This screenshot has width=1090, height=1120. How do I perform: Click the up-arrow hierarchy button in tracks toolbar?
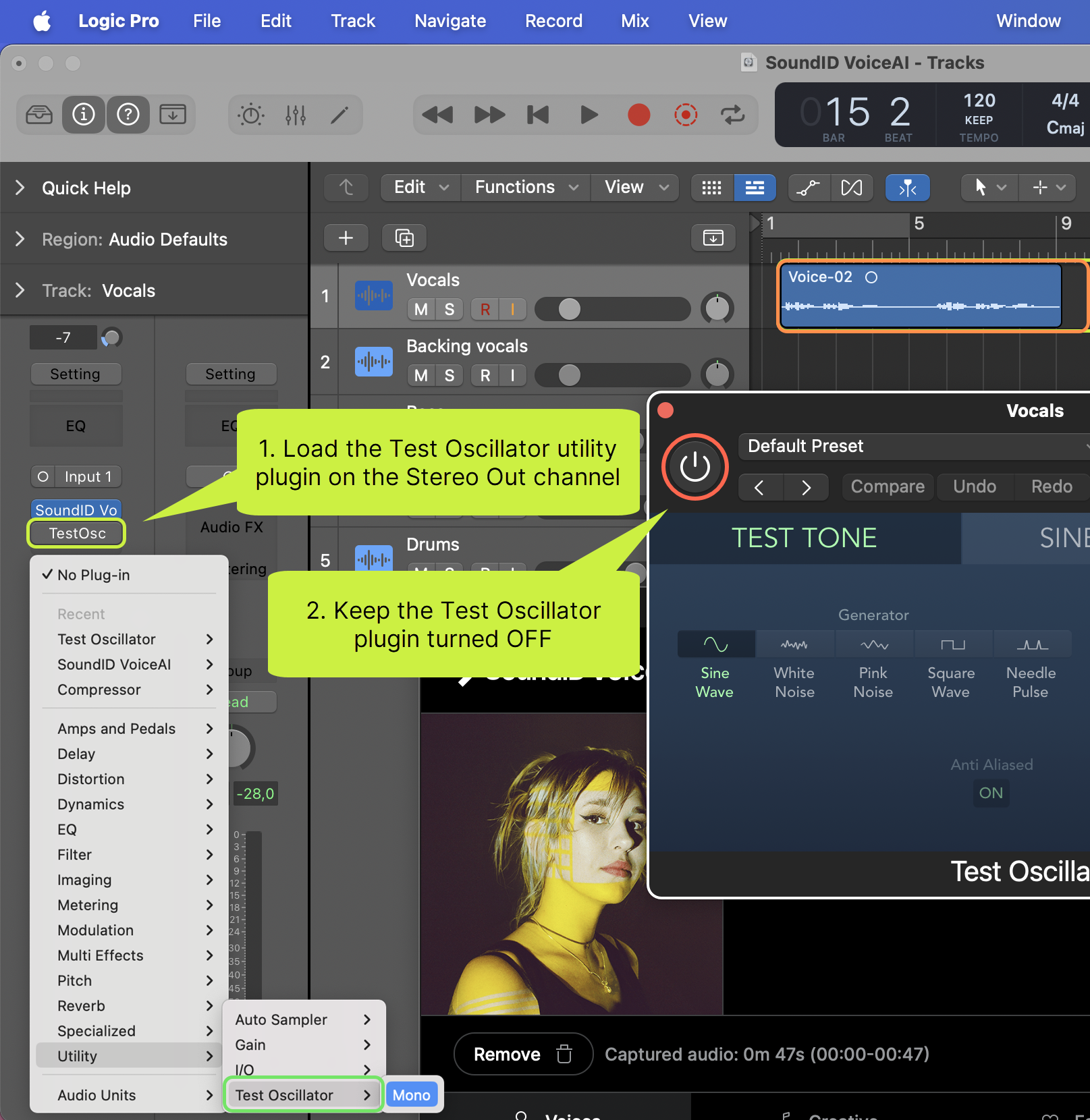(x=346, y=188)
